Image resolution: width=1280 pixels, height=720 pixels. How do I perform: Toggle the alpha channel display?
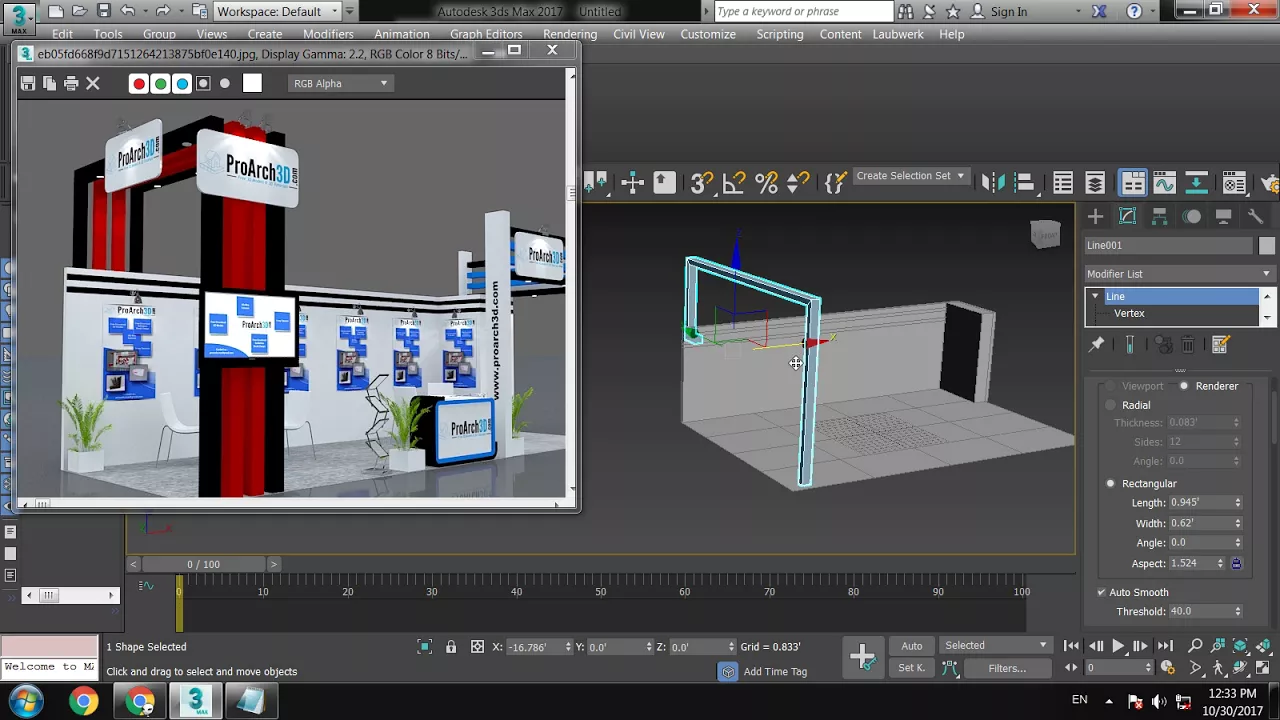coord(203,84)
